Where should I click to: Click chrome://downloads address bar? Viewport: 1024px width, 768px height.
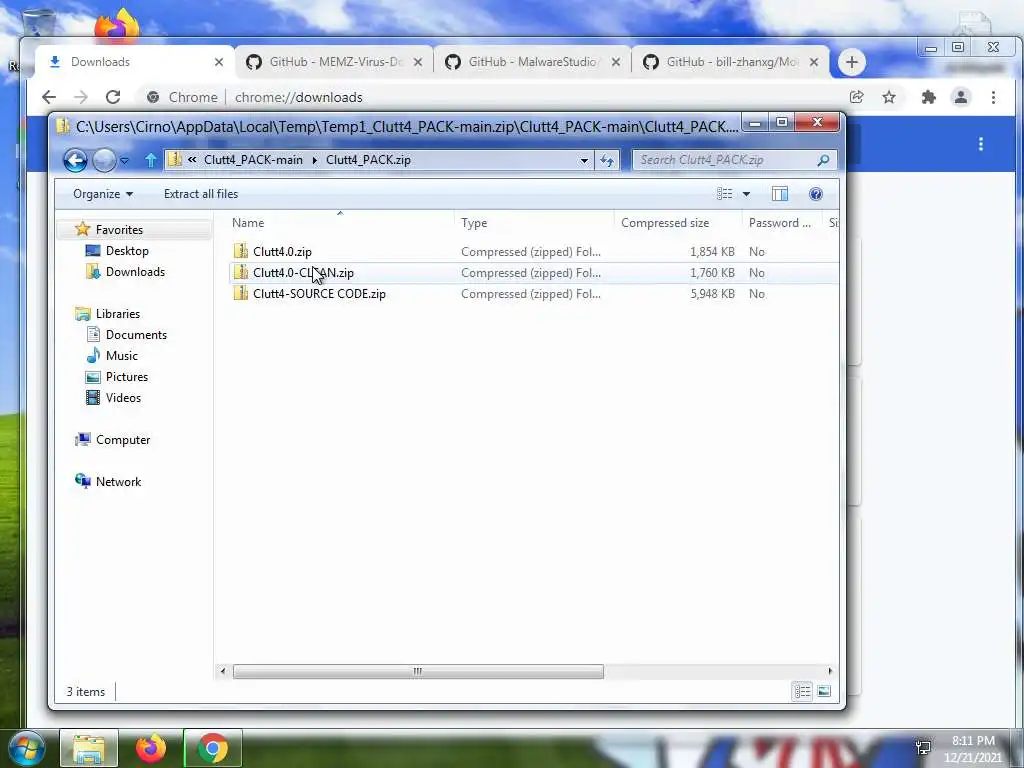click(x=490, y=97)
